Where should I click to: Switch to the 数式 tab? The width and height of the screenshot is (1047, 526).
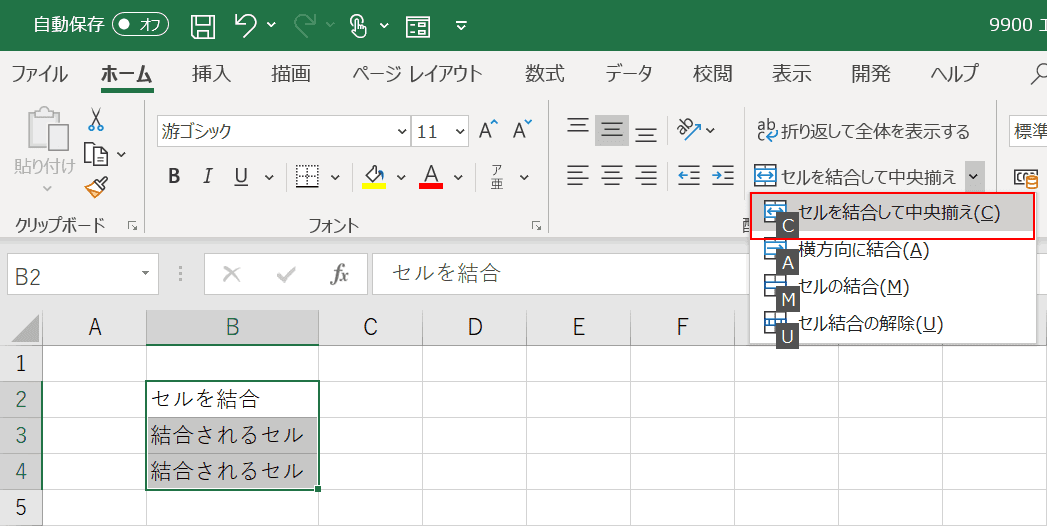point(544,73)
